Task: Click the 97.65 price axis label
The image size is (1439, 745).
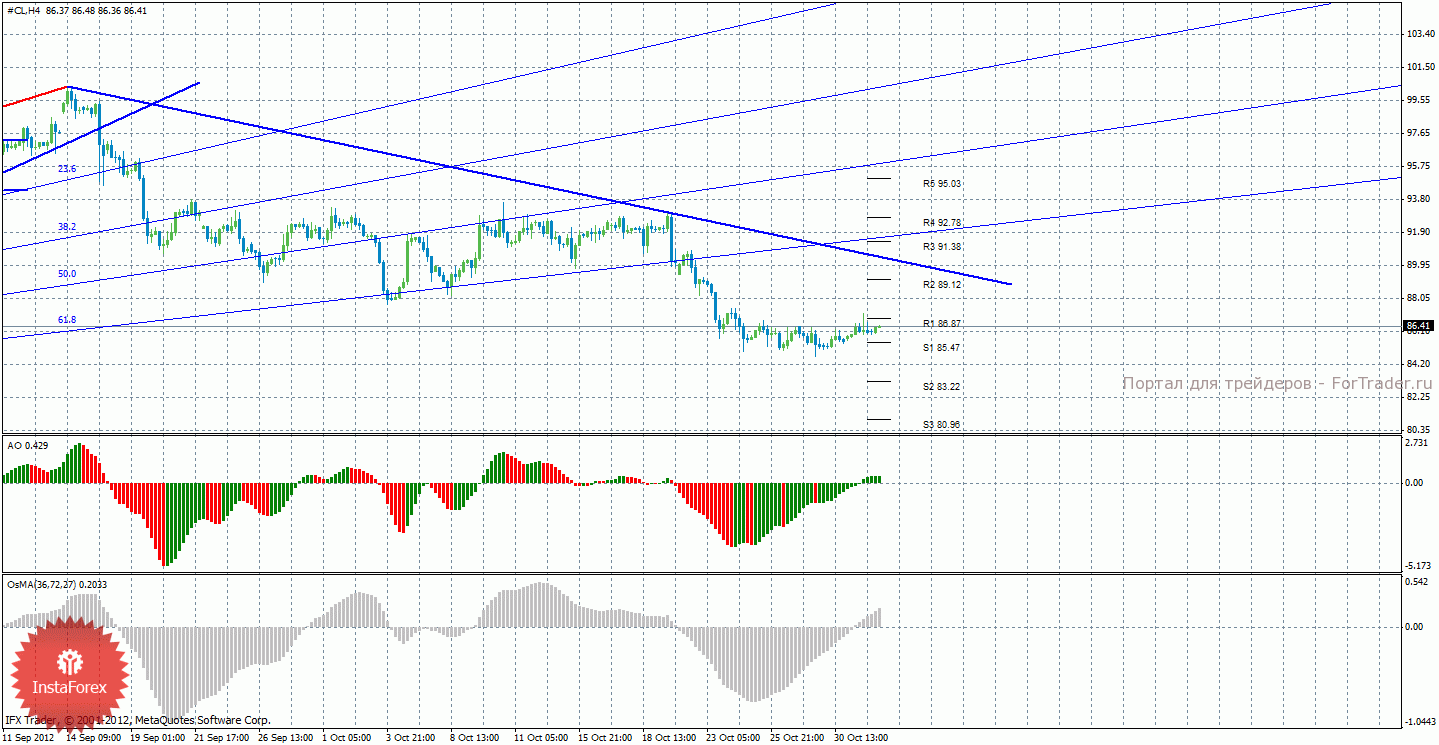Action: [1421, 133]
